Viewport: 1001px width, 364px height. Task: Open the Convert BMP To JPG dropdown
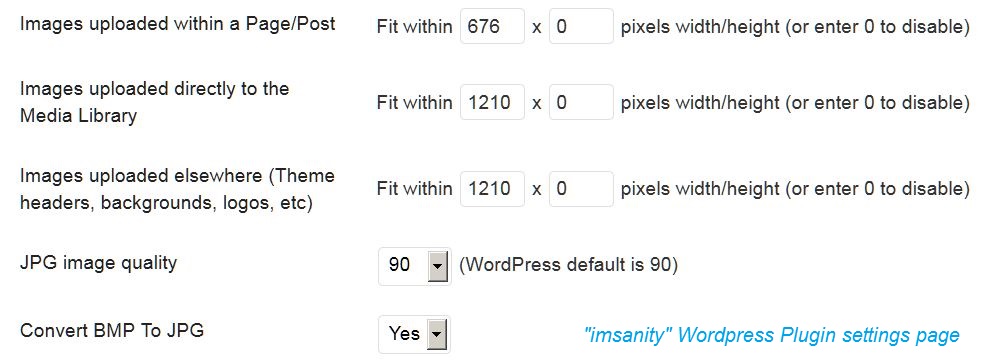(414, 334)
